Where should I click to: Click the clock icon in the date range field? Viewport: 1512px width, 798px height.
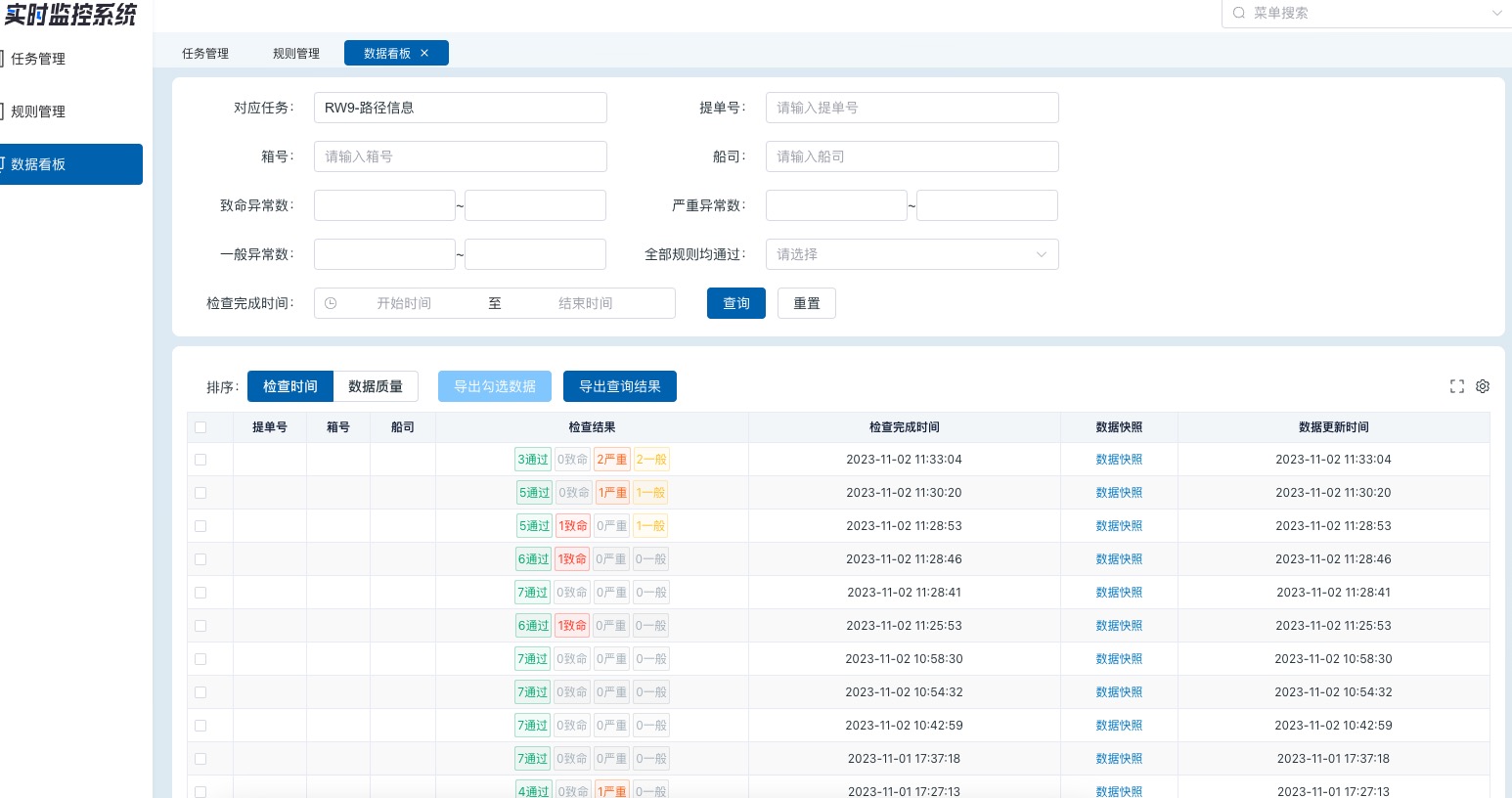331,303
